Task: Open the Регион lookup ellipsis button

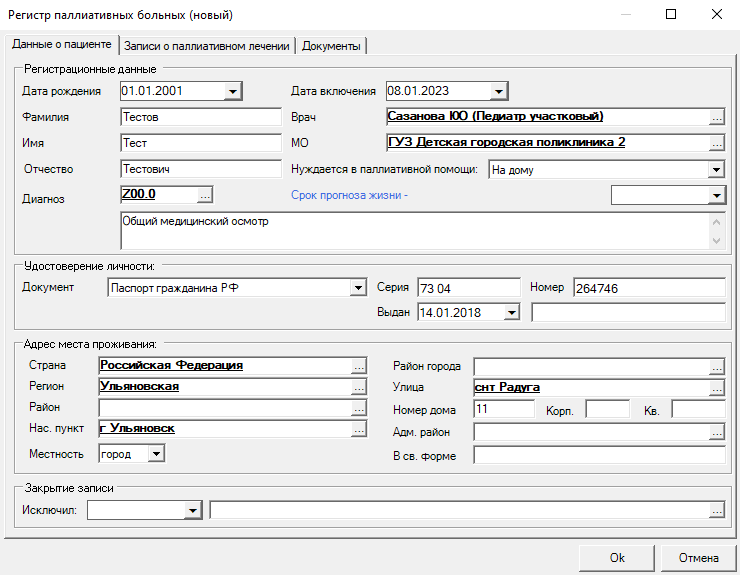Action: click(359, 387)
